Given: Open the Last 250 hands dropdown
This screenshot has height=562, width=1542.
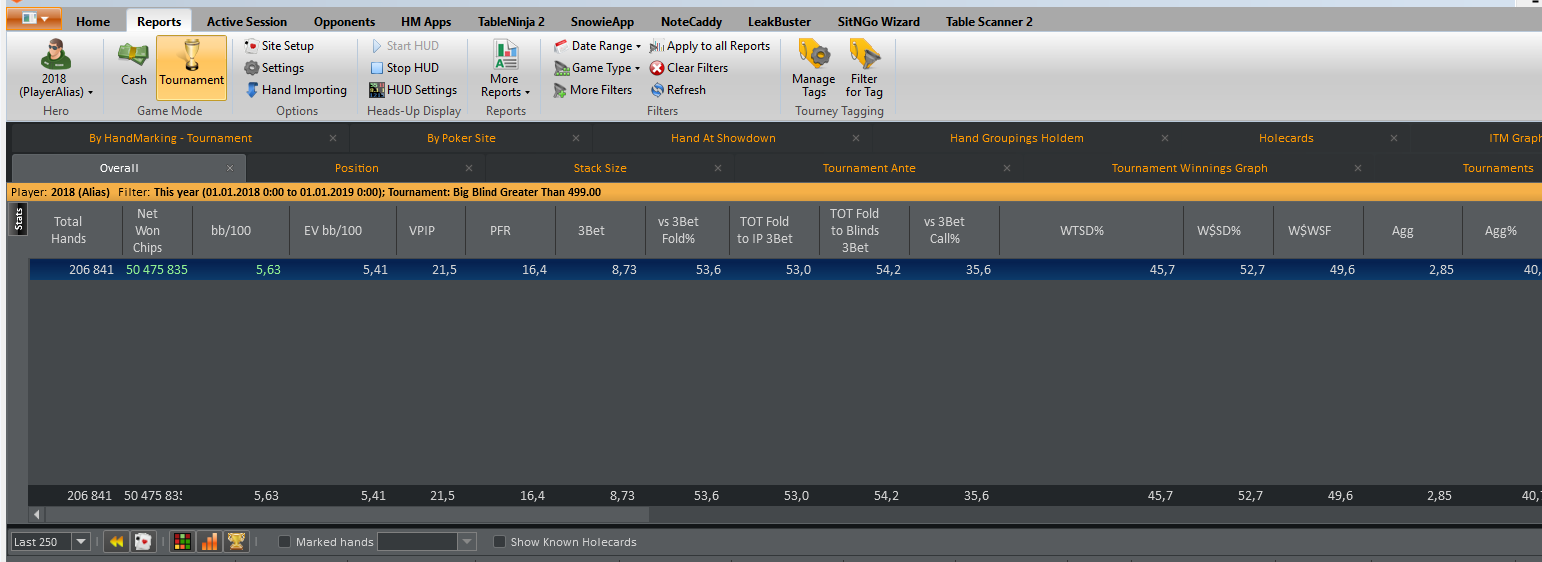Looking at the screenshot, I should [80, 542].
